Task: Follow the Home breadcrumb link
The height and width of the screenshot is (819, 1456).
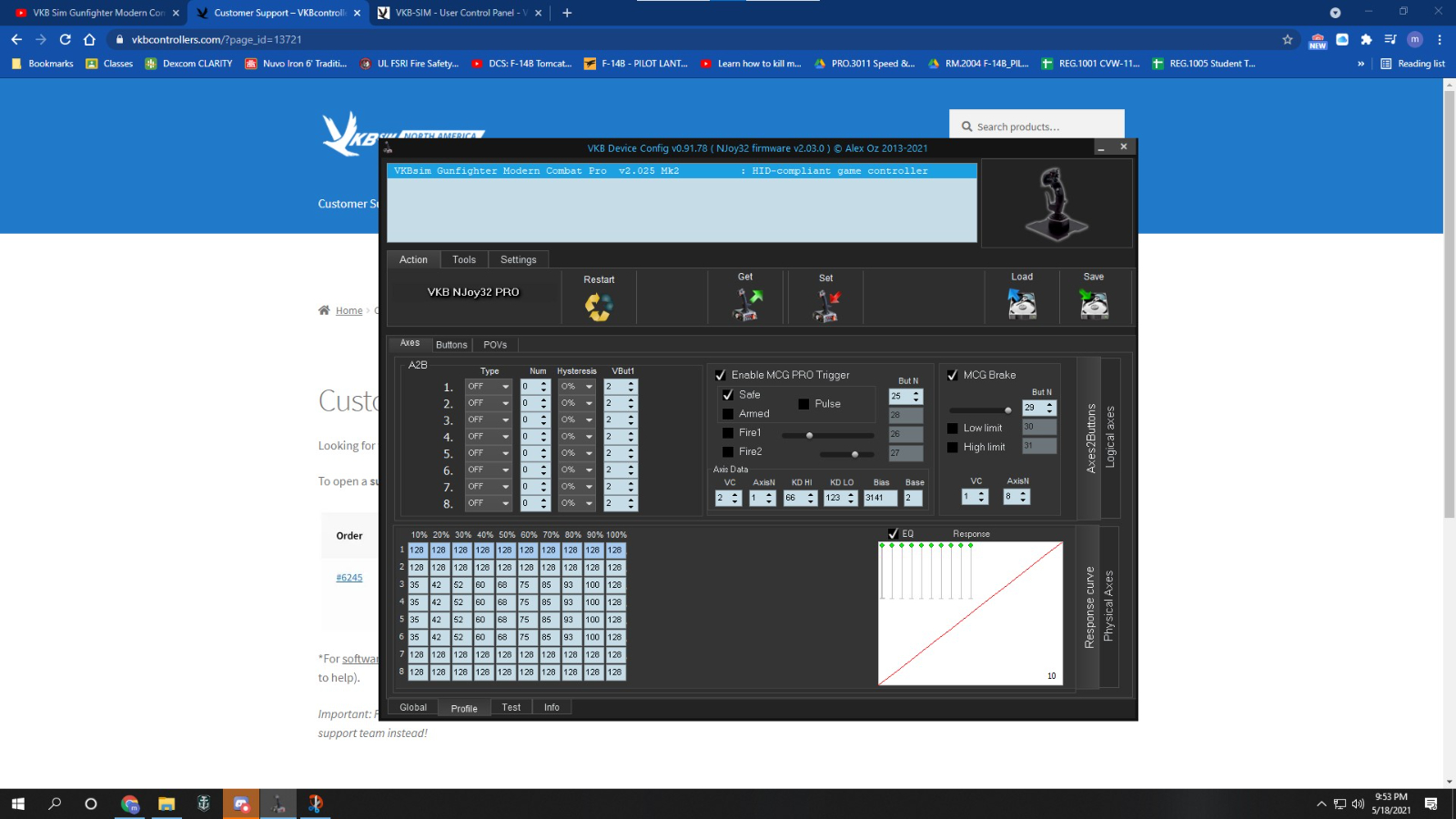Action: [x=349, y=311]
